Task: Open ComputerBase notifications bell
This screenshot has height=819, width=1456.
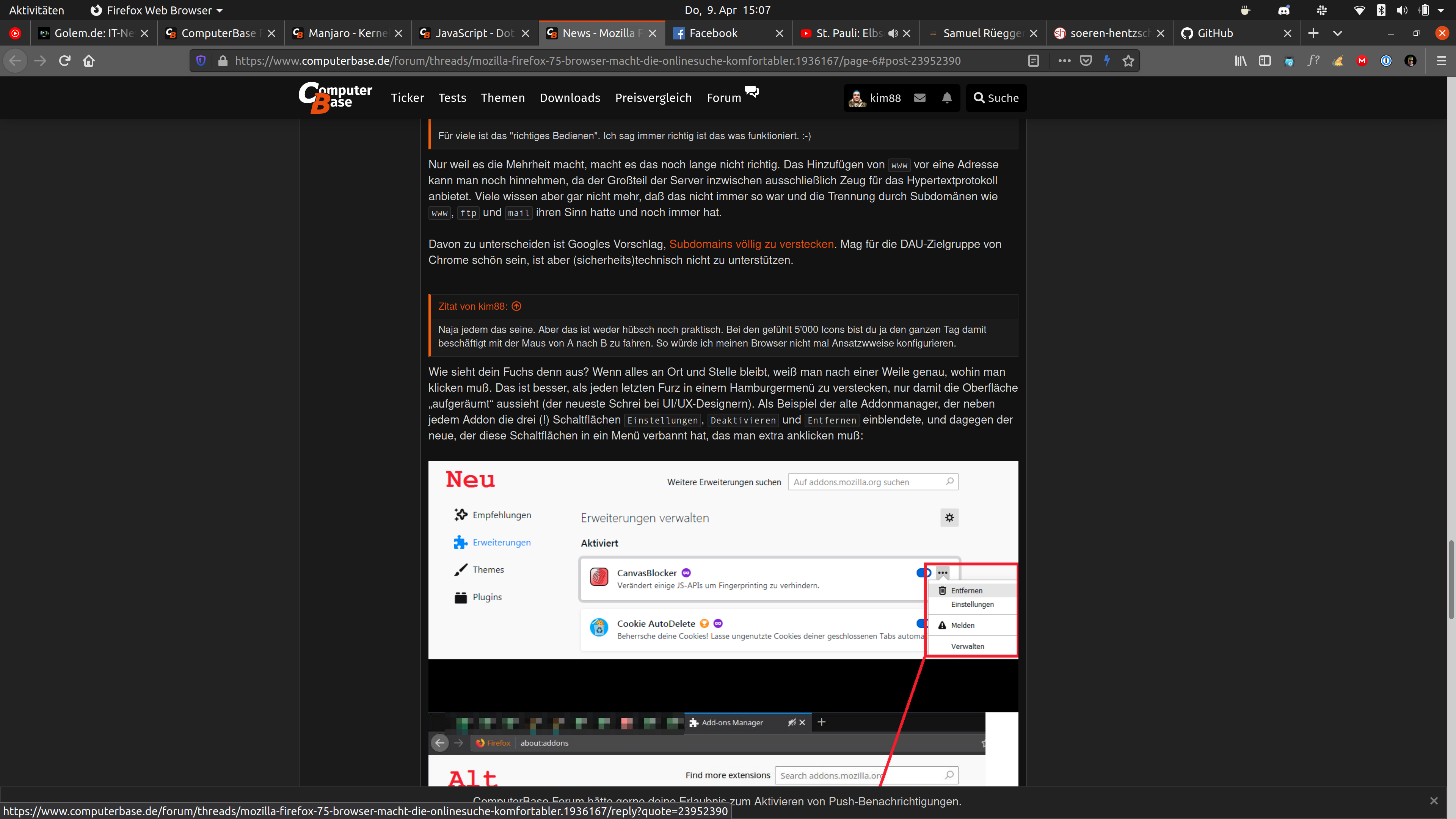Action: click(x=947, y=98)
